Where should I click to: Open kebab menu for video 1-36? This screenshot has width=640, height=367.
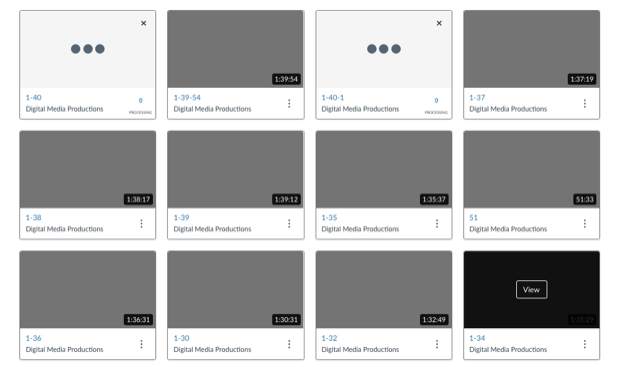pyautogui.click(x=141, y=344)
